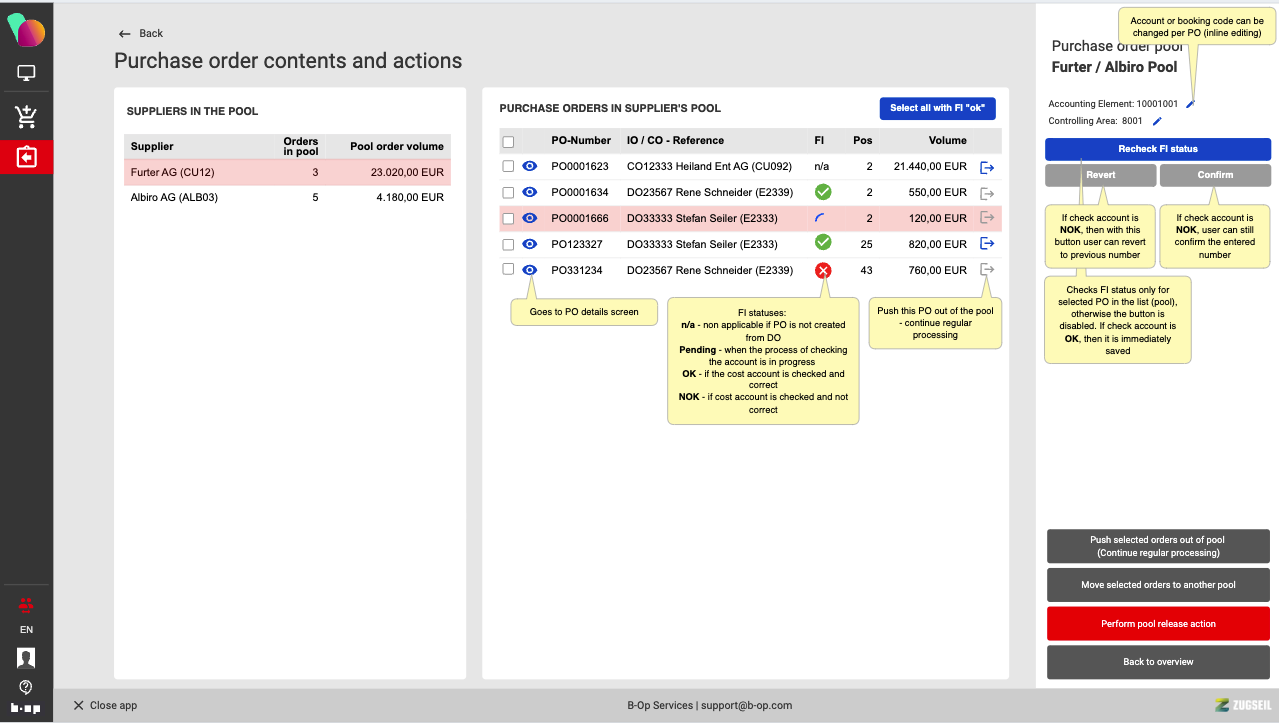This screenshot has height=723, width=1279.
Task: Go Back using the arrow link
Action: [140, 33]
